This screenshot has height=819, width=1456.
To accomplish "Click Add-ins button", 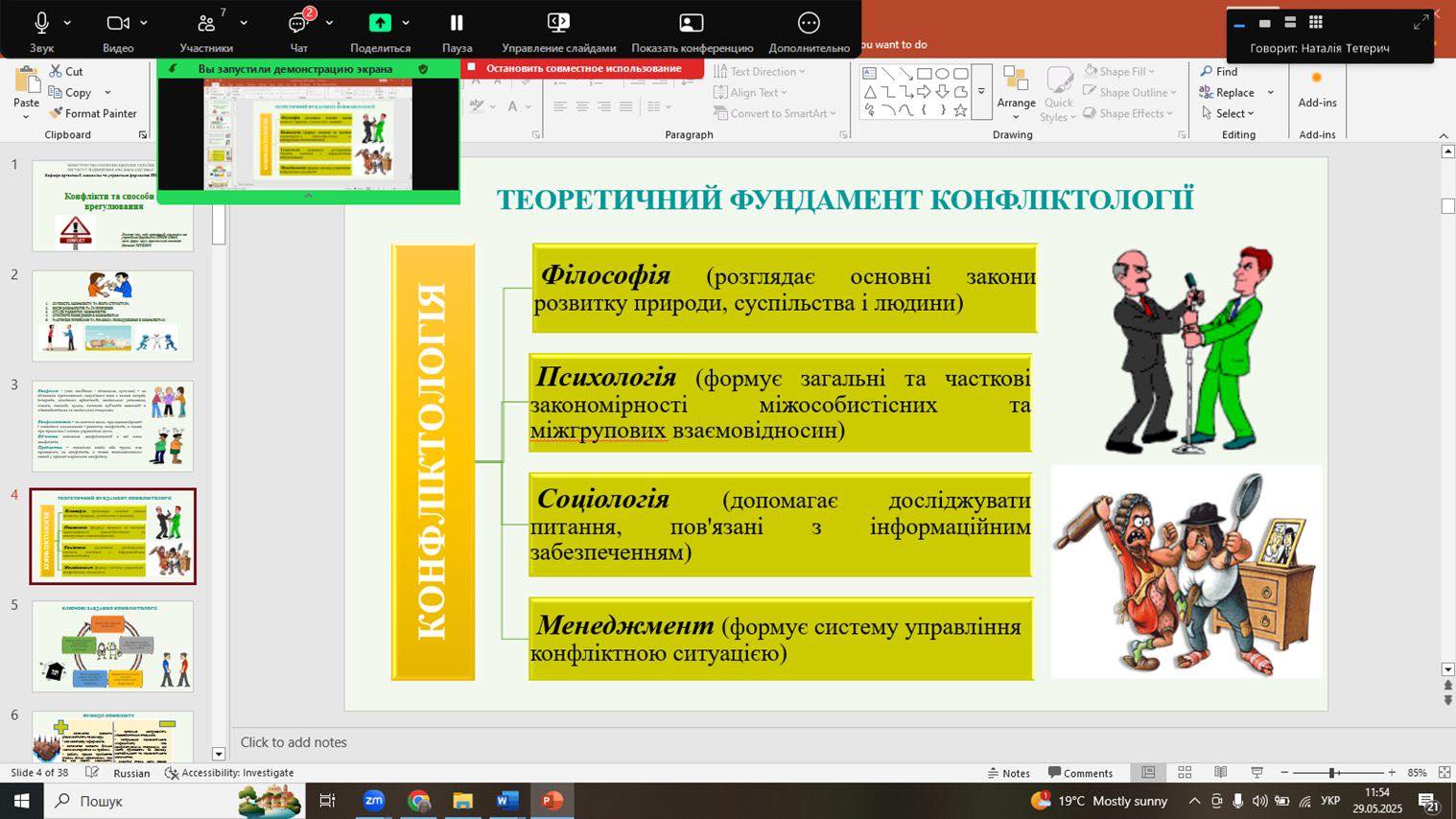I will 1317,88.
